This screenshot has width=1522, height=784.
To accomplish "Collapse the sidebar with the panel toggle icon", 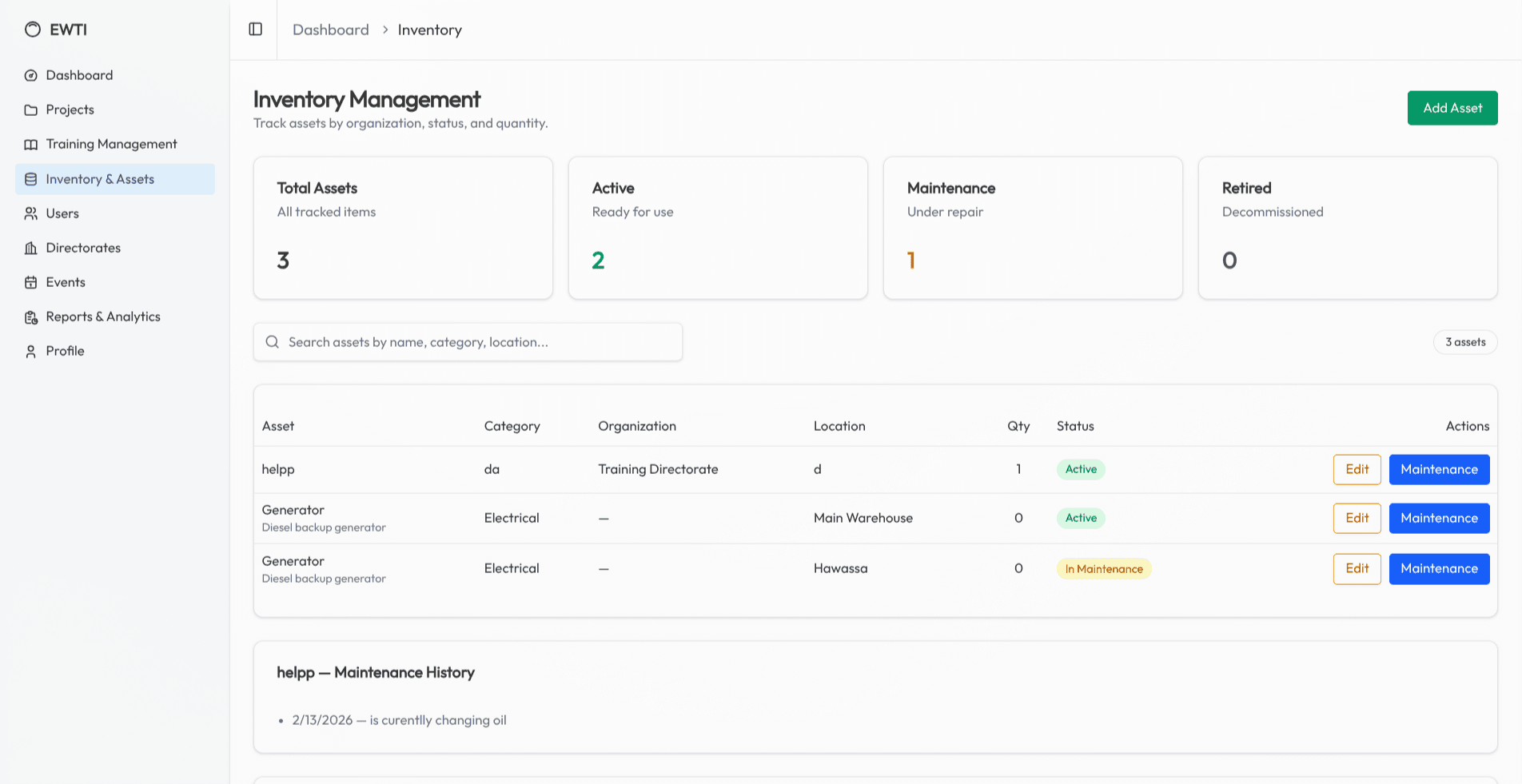I will [x=255, y=29].
